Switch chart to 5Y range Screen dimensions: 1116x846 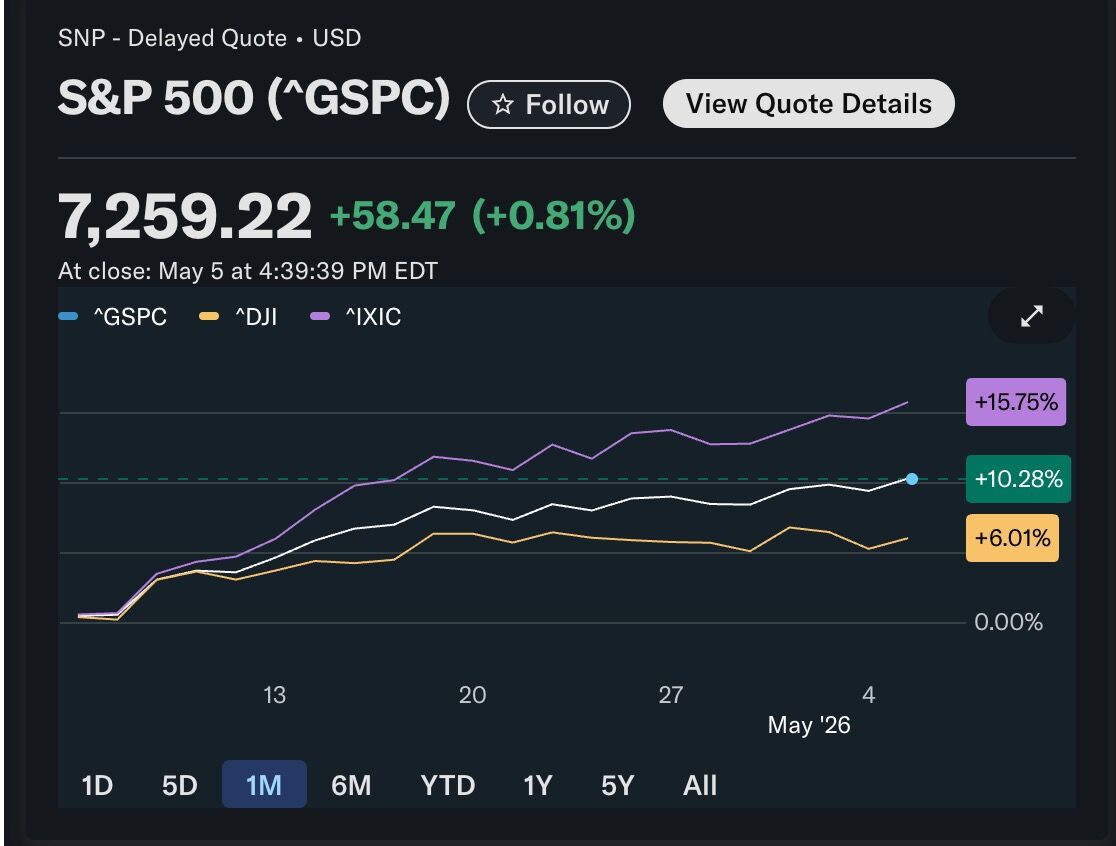coord(617,785)
